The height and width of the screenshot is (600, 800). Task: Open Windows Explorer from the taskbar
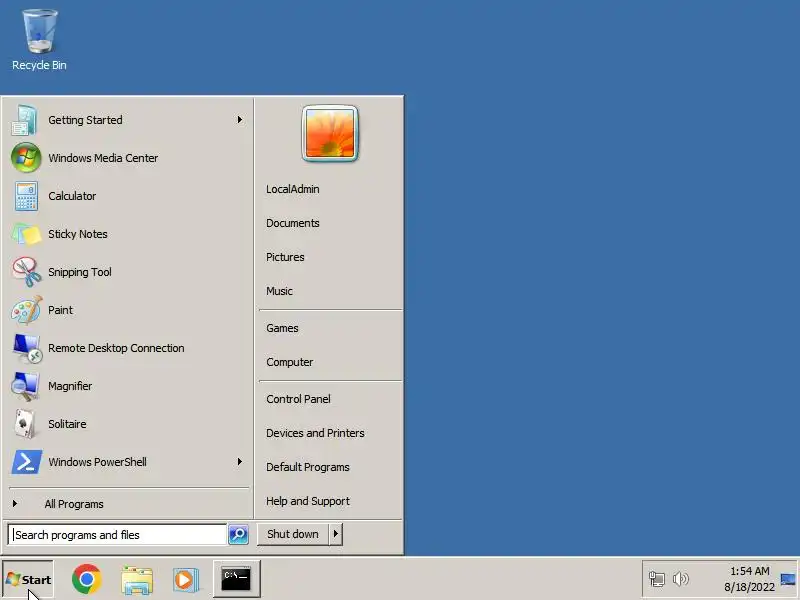point(137,580)
